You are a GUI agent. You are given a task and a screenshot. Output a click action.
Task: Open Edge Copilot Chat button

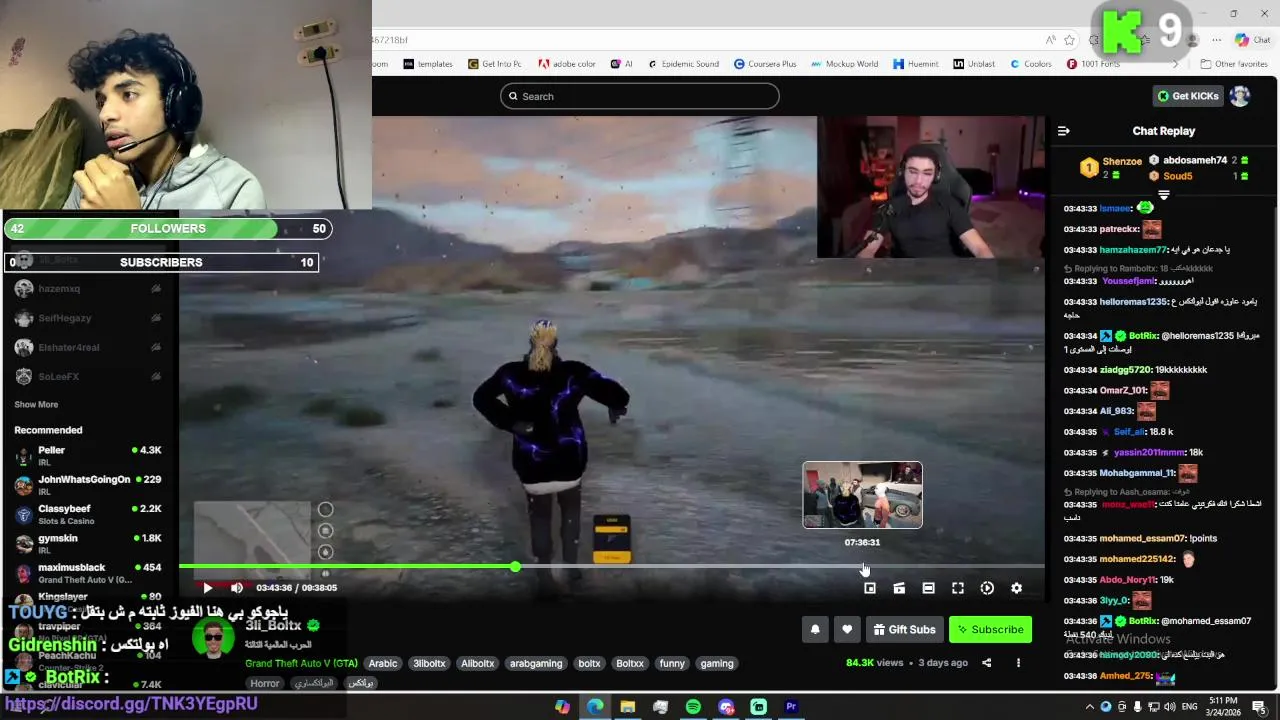(x=1253, y=40)
